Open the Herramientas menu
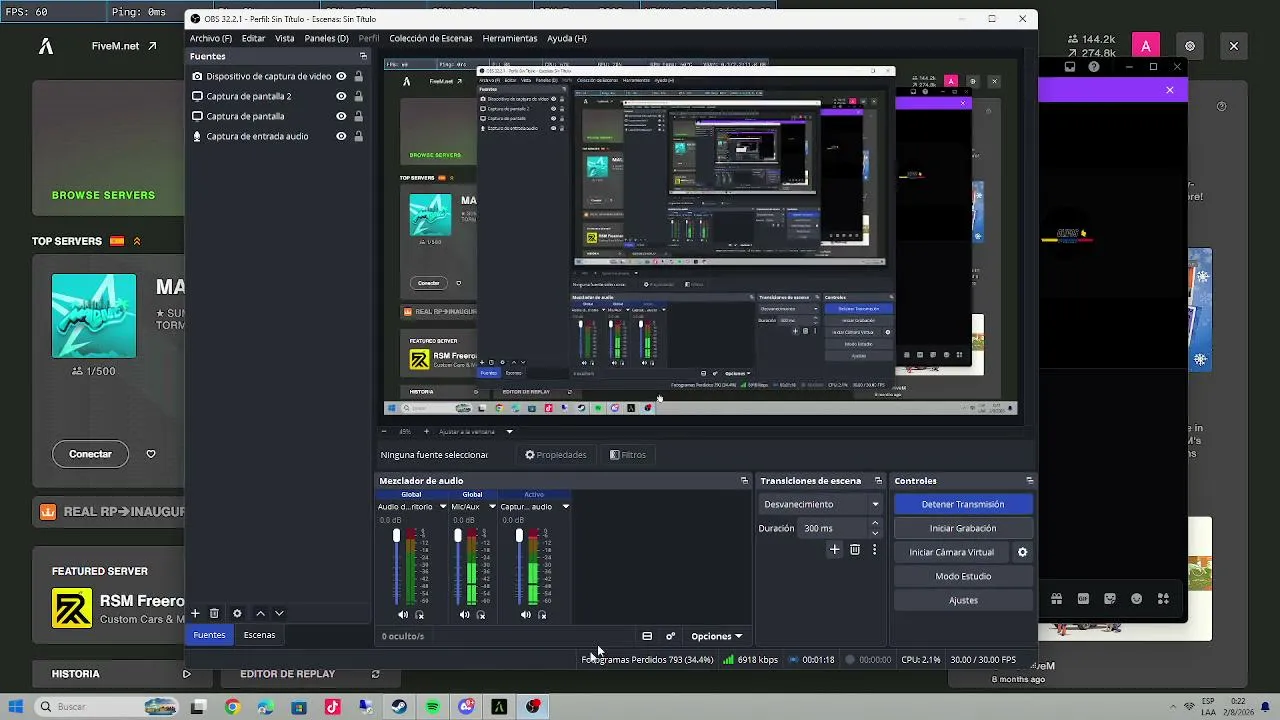 510,38
